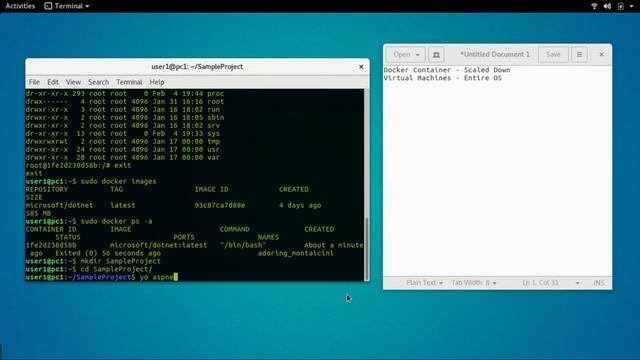Image resolution: width=640 pixels, height=360 pixels.
Task: Open the Terminal app menu in top bar
Action: [x=67, y=6]
